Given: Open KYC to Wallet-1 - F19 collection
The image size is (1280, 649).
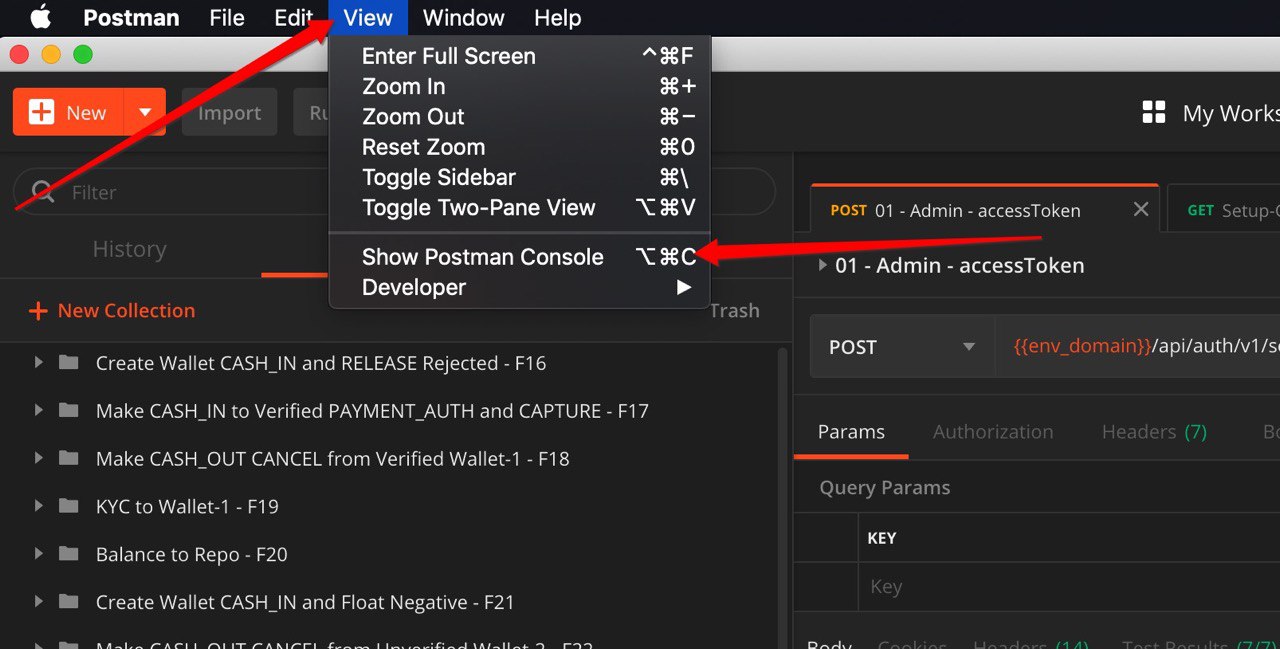Looking at the screenshot, I should 187,507.
